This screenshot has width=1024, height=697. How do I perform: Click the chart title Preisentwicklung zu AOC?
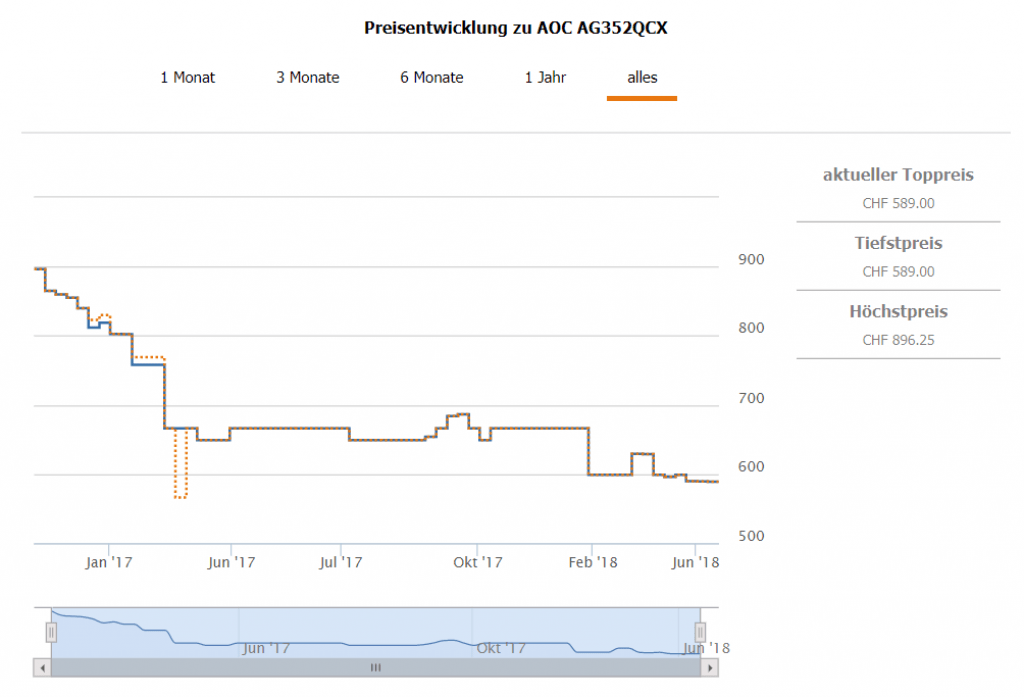(515, 28)
